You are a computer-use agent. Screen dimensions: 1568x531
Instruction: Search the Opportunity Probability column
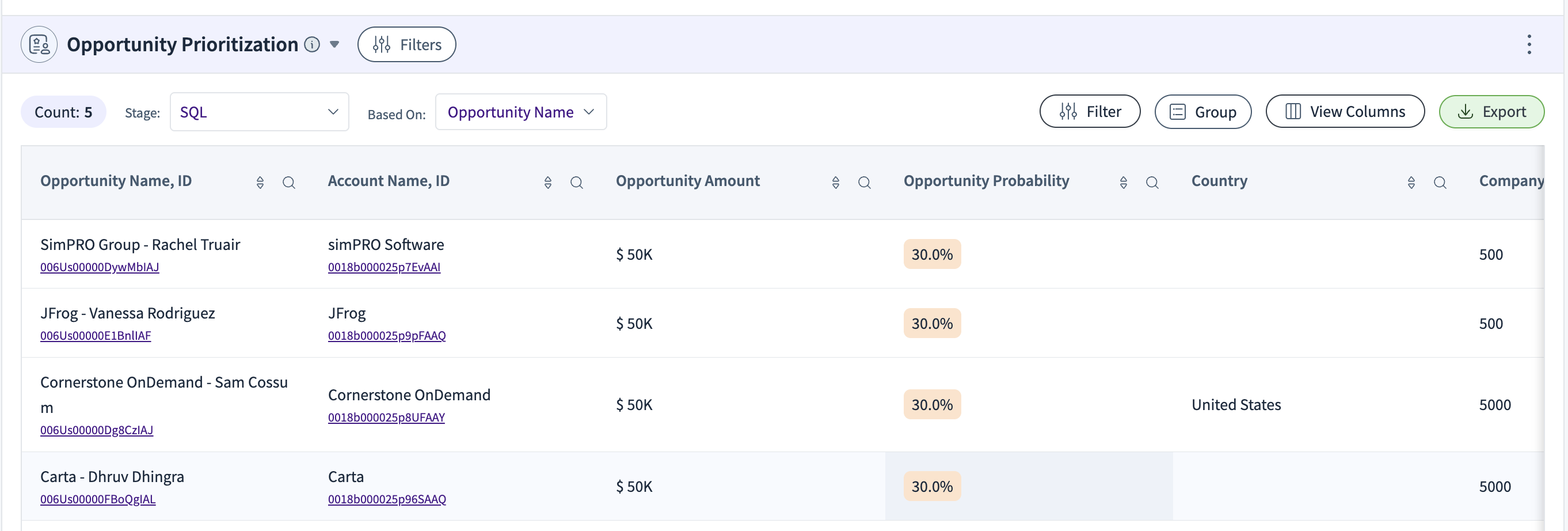point(1152,183)
